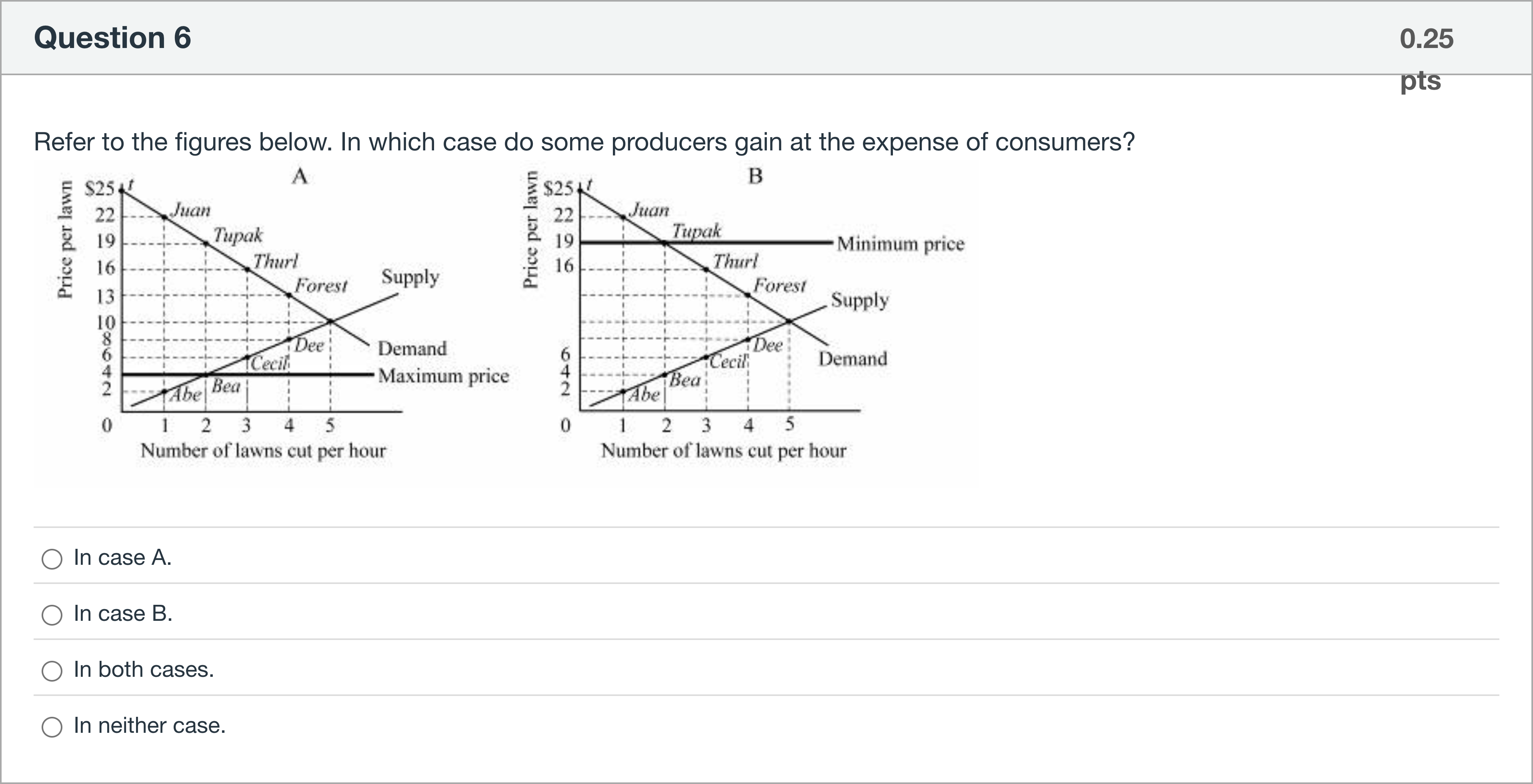Viewport: 1533px width, 784px height.
Task: Select the 'In case B.' radio button
Action: point(52,614)
